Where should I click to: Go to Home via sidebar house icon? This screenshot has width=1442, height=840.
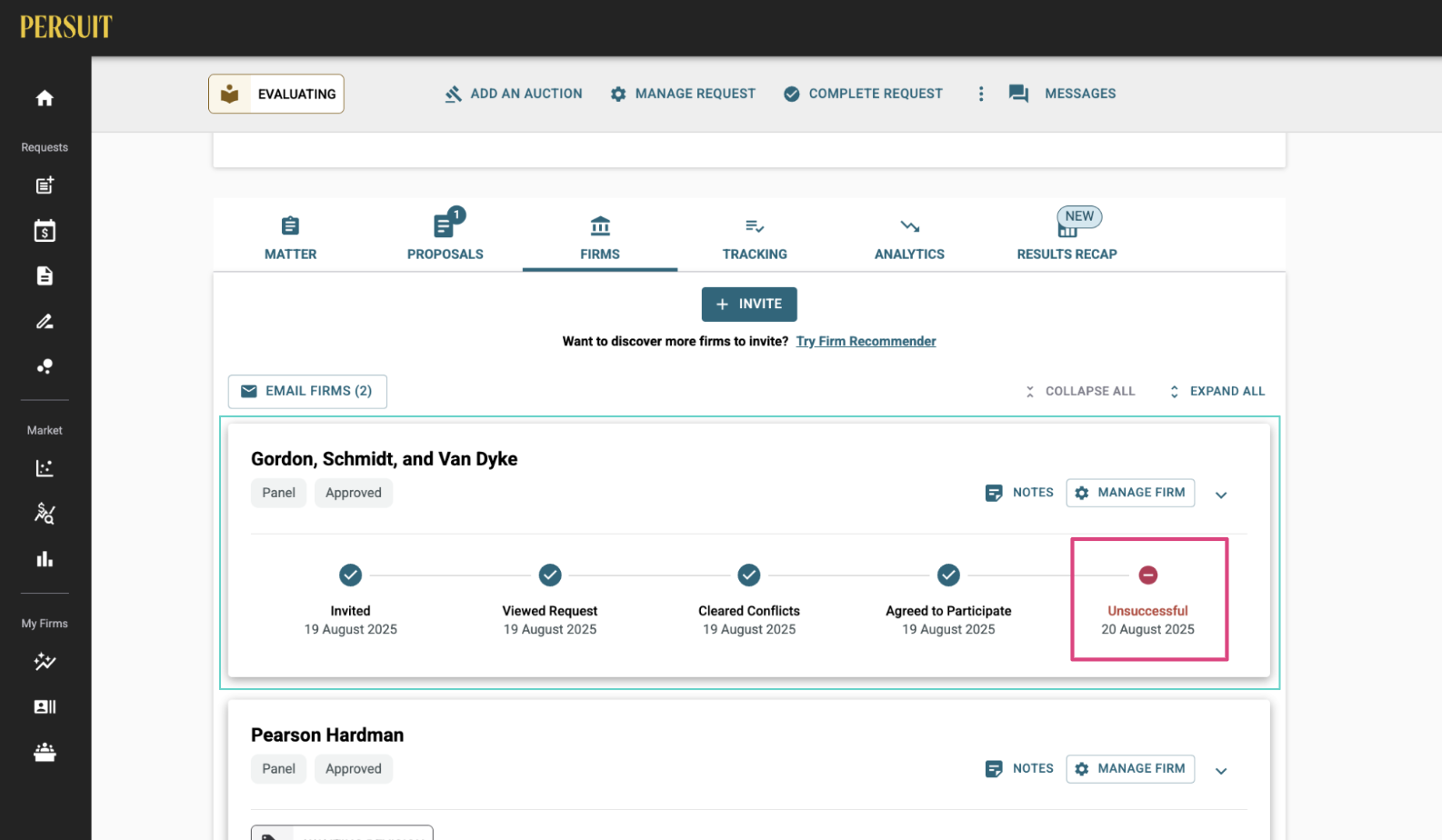pyautogui.click(x=45, y=98)
